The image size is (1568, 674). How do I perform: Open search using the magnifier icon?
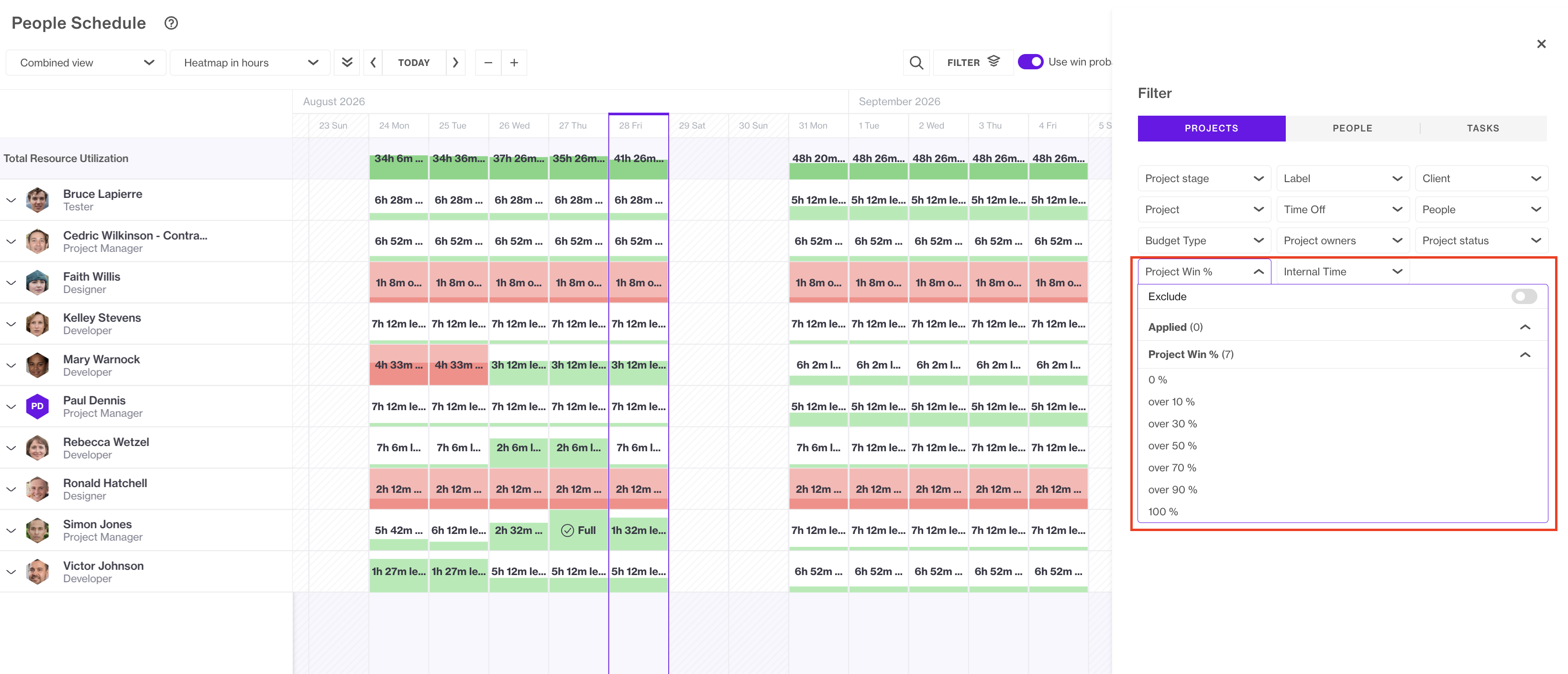tap(916, 63)
